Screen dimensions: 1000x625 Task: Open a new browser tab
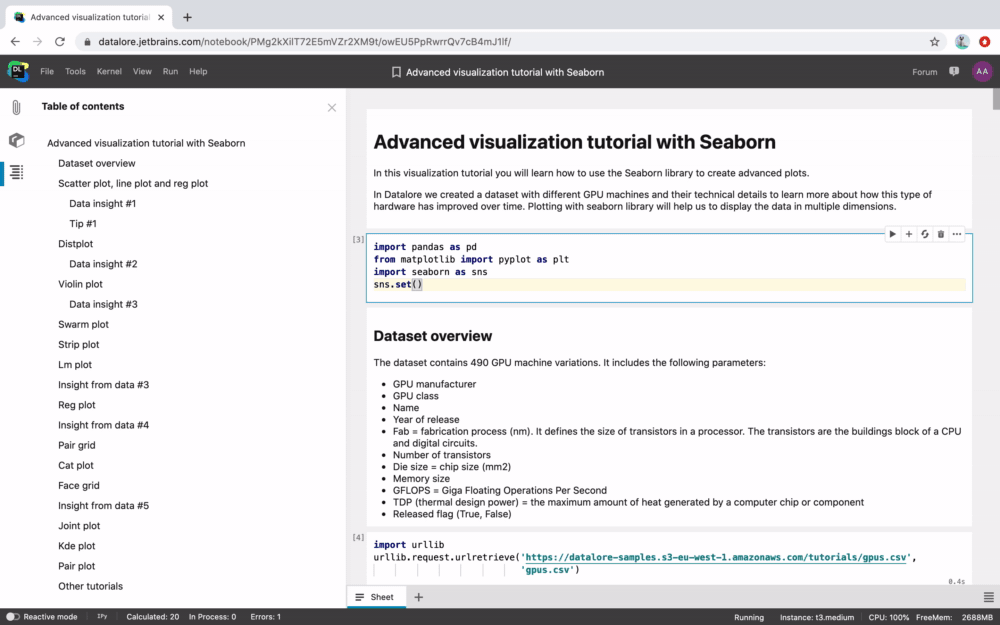187,17
